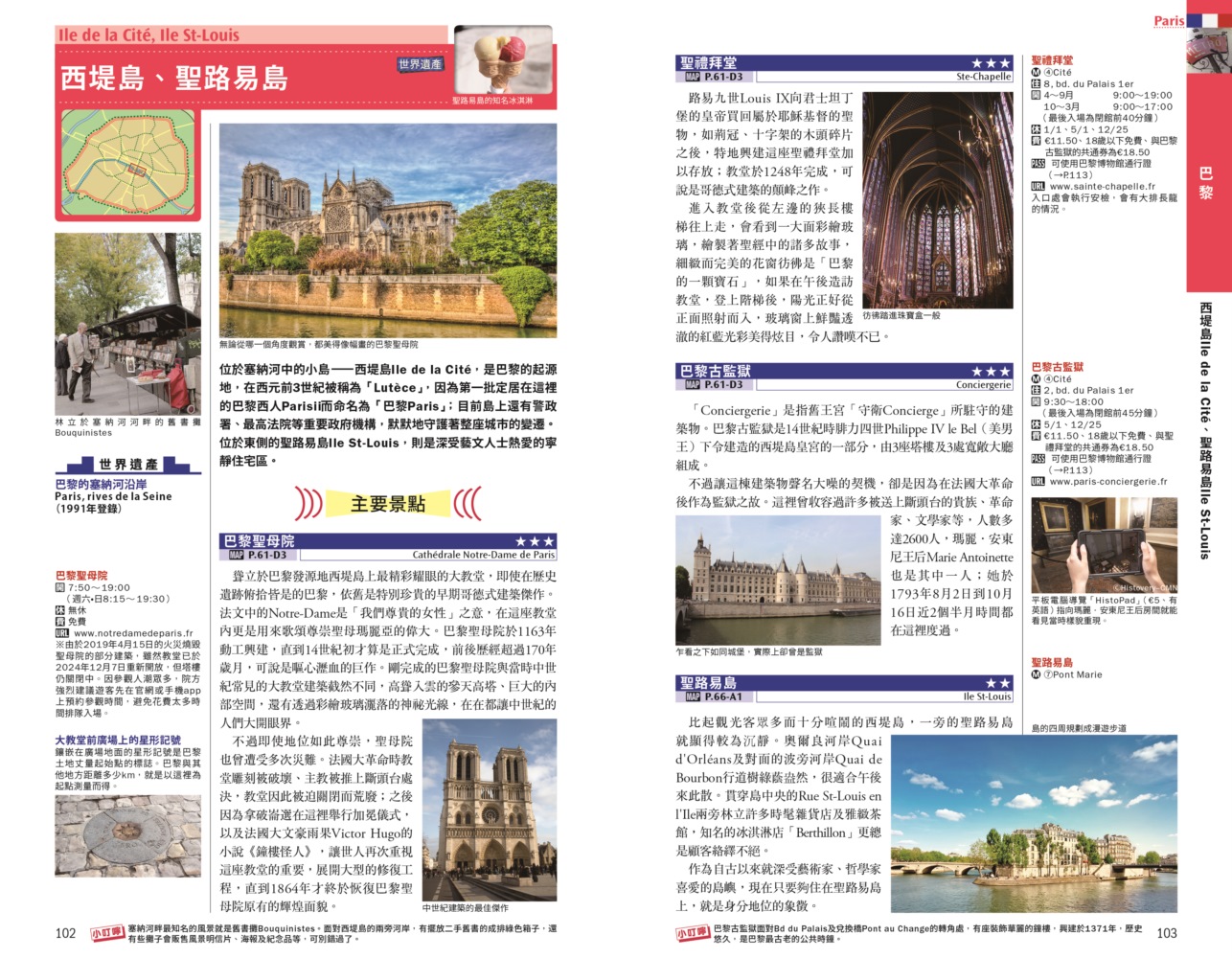This screenshot has width=1232, height=958.
Task: Click the 小叮嚀 tip icon on page 102
Action: point(107,933)
